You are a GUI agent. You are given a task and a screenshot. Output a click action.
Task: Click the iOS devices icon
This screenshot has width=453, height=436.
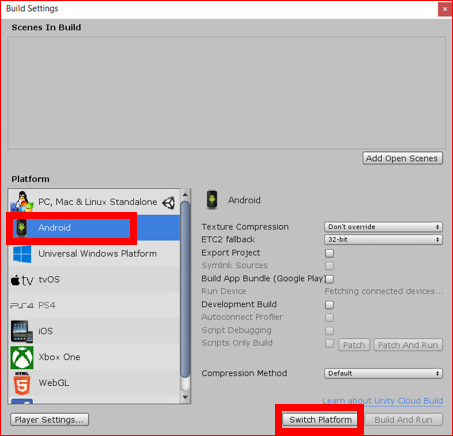(x=22, y=331)
